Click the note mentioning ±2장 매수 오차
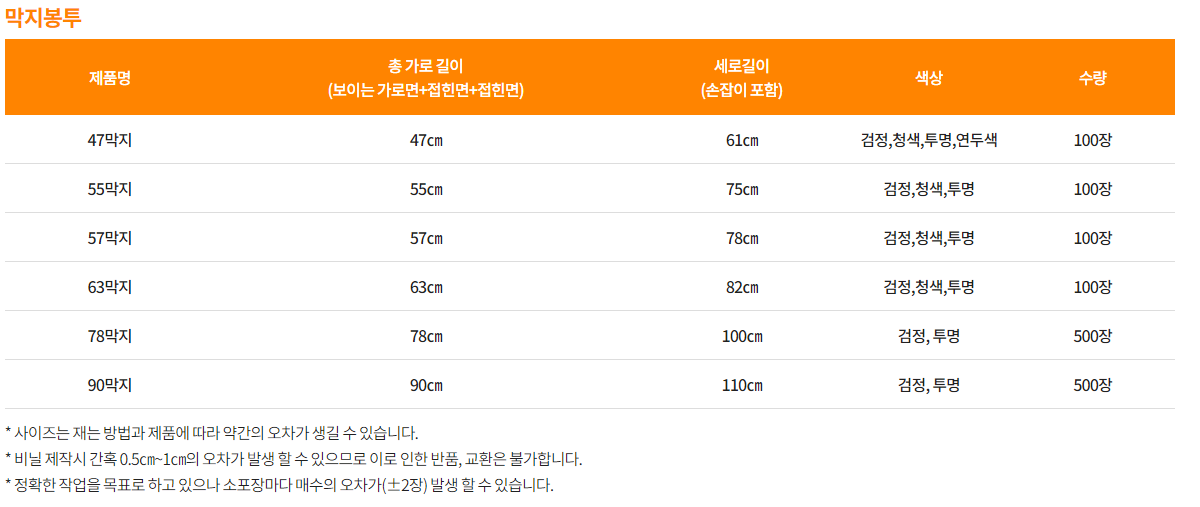1200x507 pixels. 280,485
